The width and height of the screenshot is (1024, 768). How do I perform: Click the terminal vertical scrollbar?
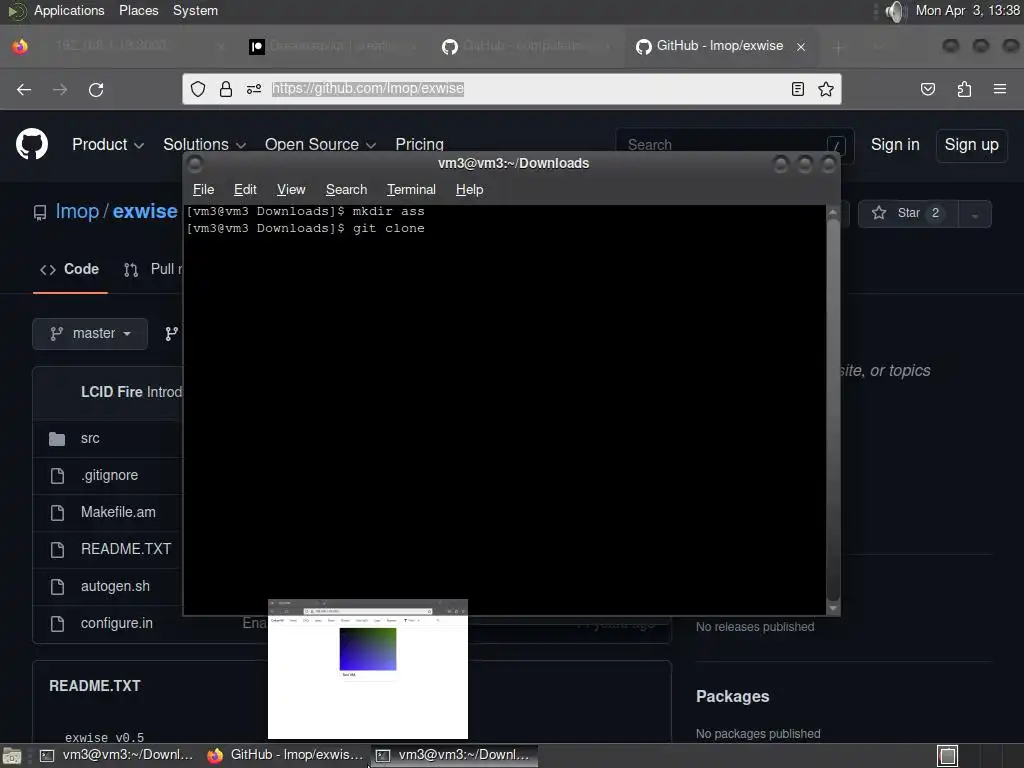click(833, 409)
